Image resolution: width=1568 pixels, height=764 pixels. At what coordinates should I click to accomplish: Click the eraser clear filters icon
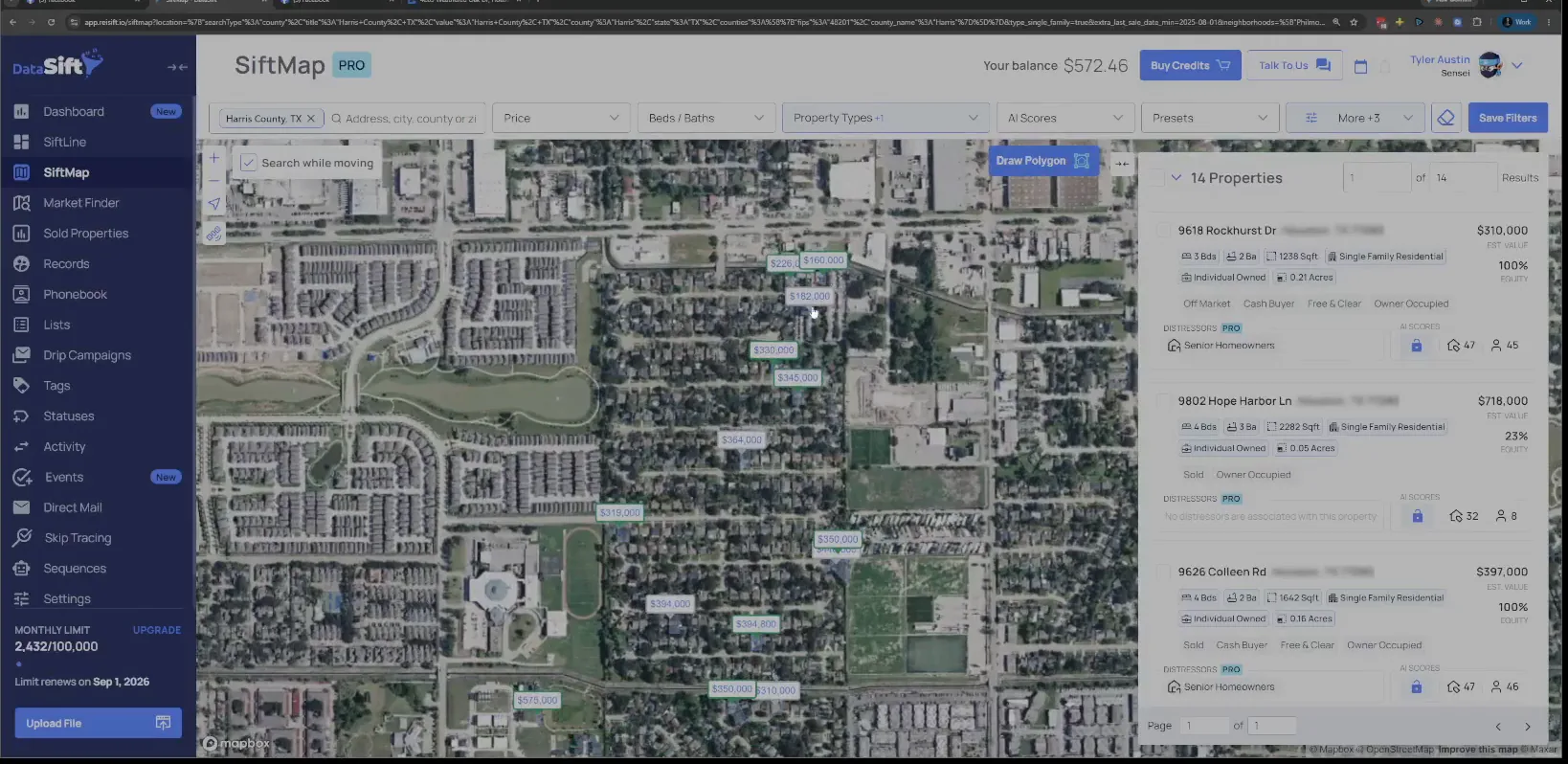coord(1446,118)
